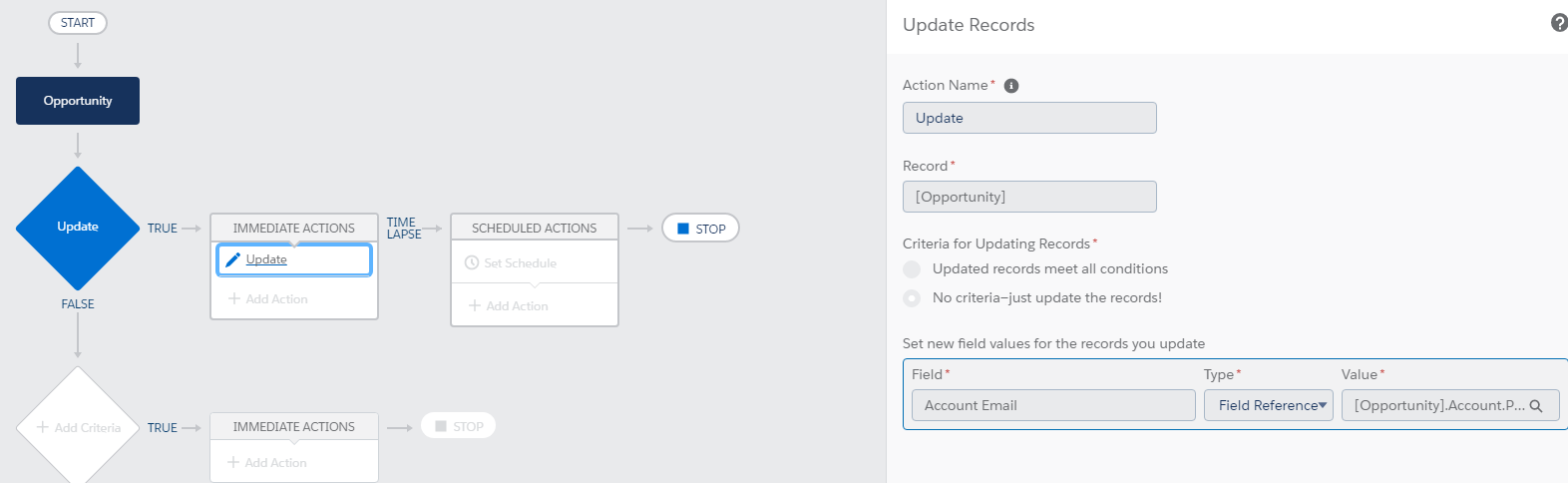The height and width of the screenshot is (483, 1568).
Task: Click the plus icon for Add Criteria
Action: 42,427
